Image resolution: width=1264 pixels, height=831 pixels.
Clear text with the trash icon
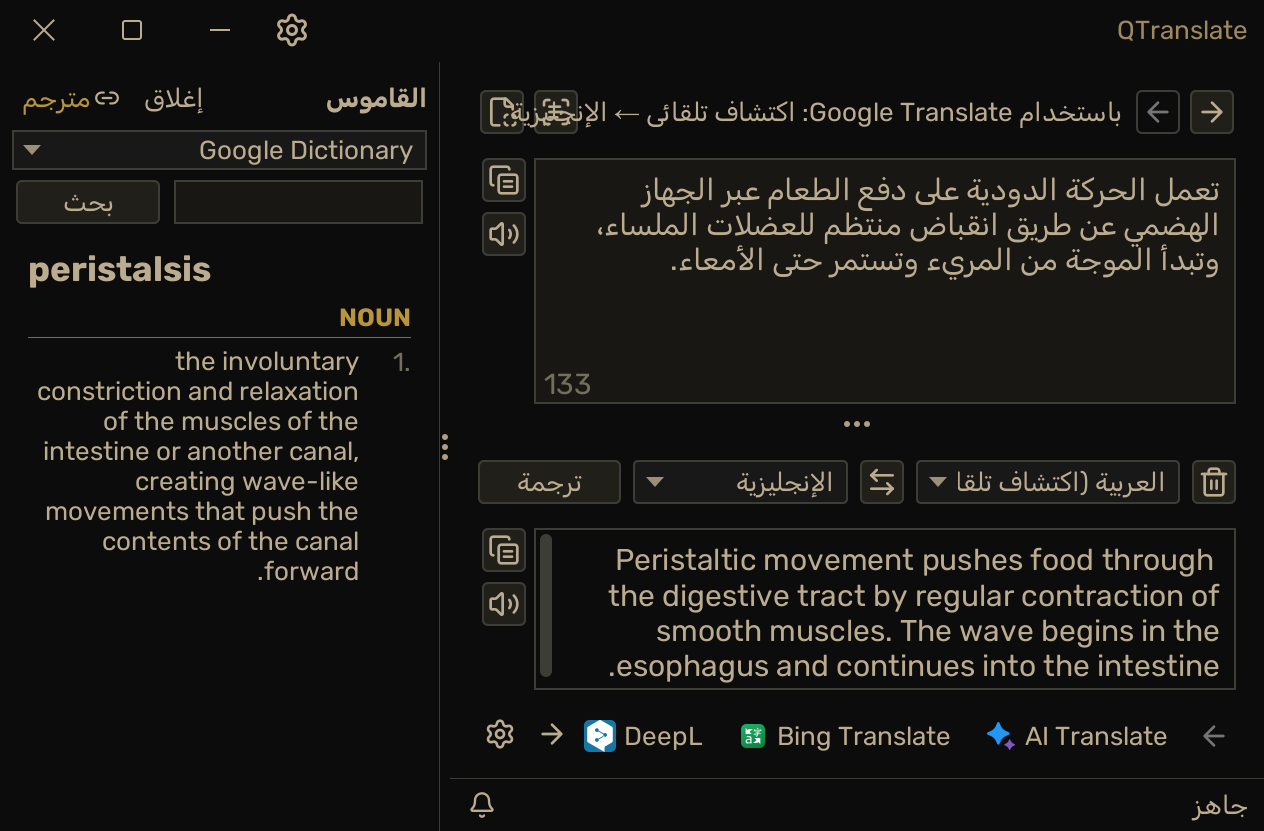coord(1214,482)
